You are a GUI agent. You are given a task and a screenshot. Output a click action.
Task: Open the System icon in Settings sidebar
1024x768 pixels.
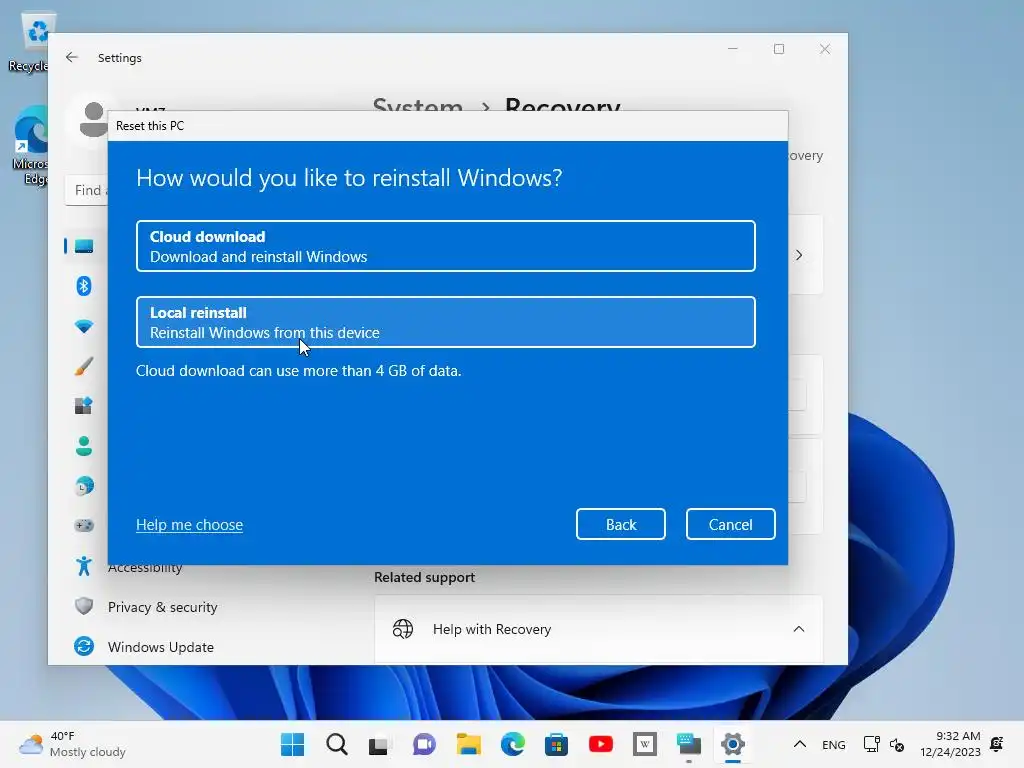coord(84,246)
